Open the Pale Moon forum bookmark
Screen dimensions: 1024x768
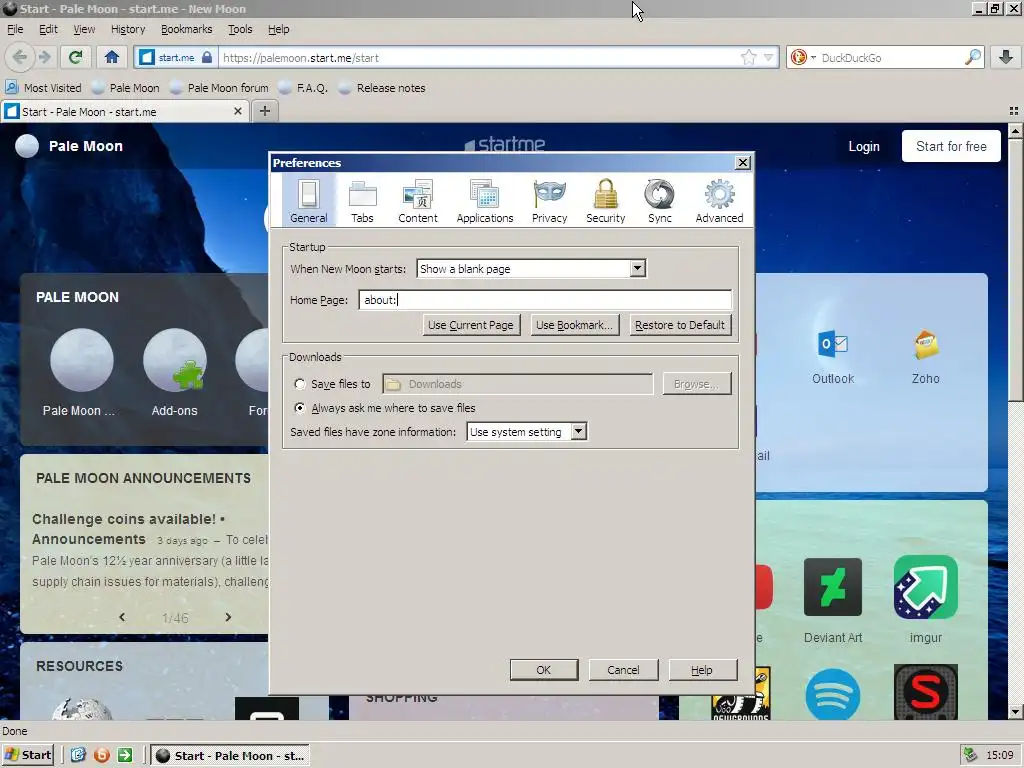tap(219, 88)
